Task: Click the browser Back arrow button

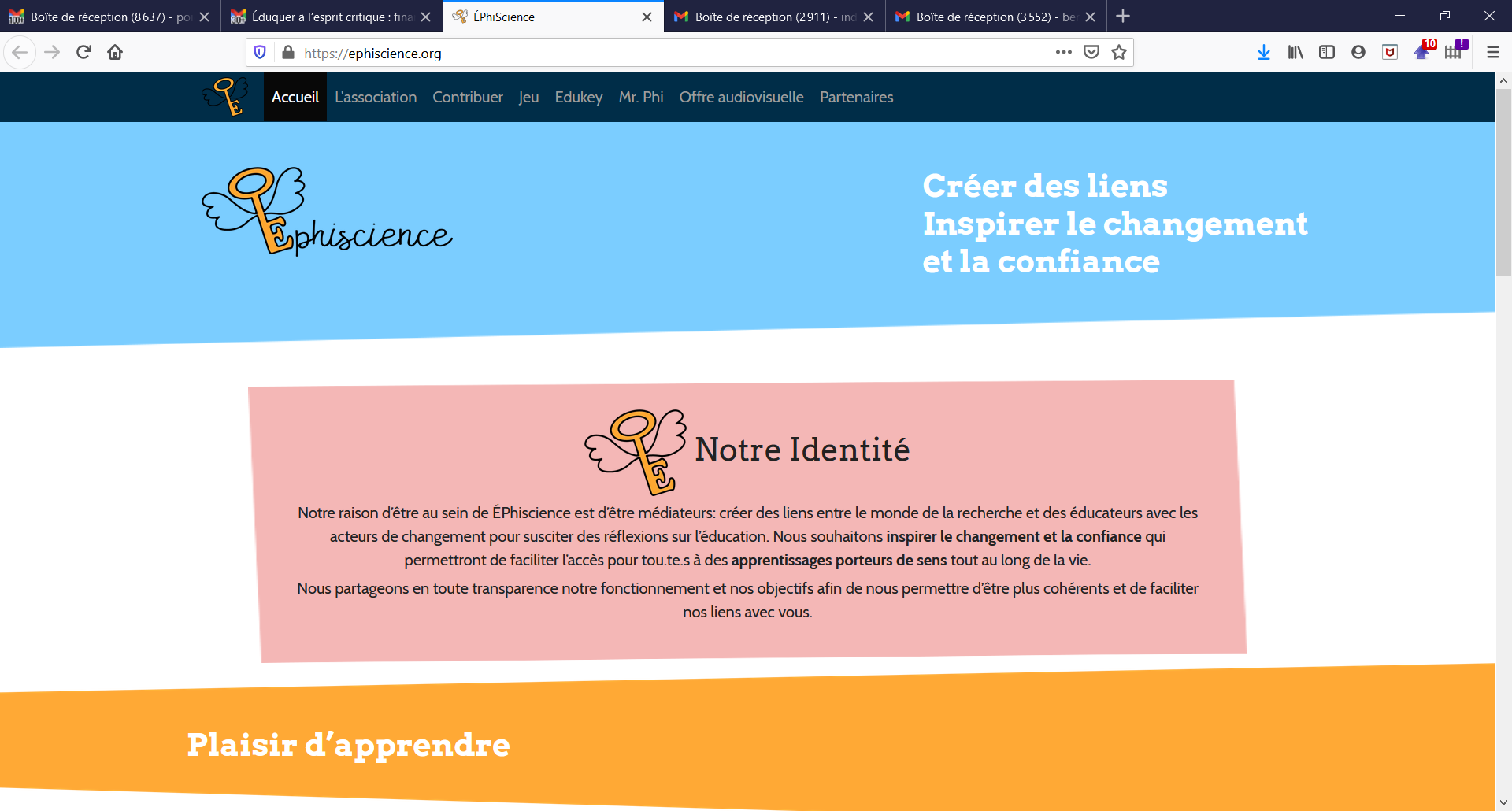Action: (20, 53)
